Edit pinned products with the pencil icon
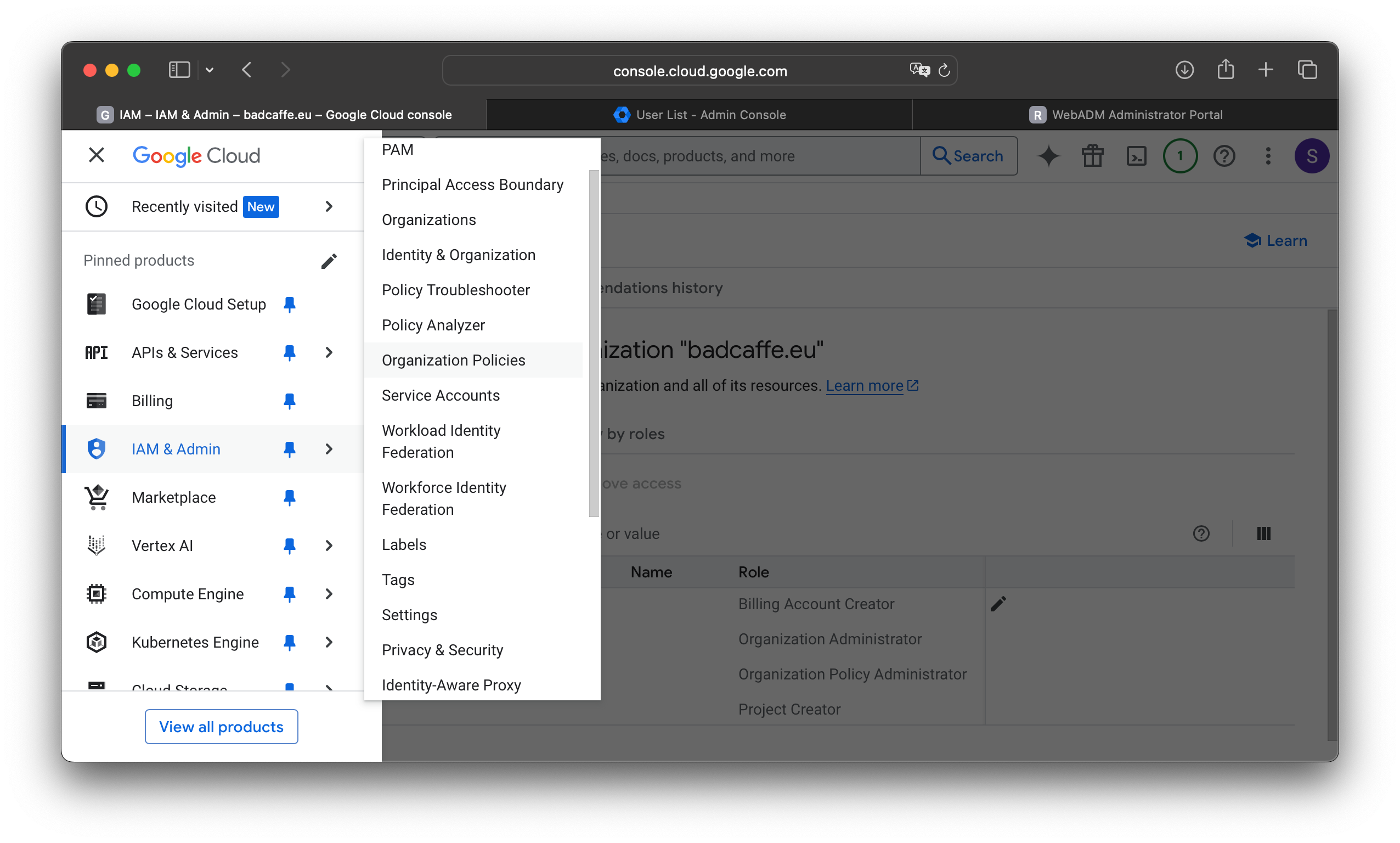 point(329,261)
